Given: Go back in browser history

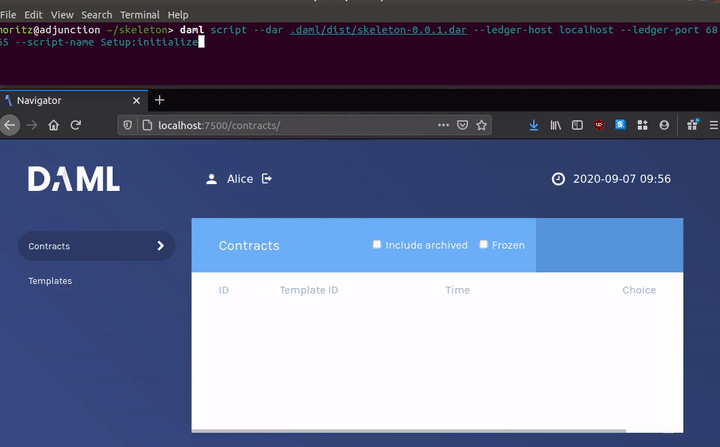Looking at the screenshot, I should pos(10,125).
